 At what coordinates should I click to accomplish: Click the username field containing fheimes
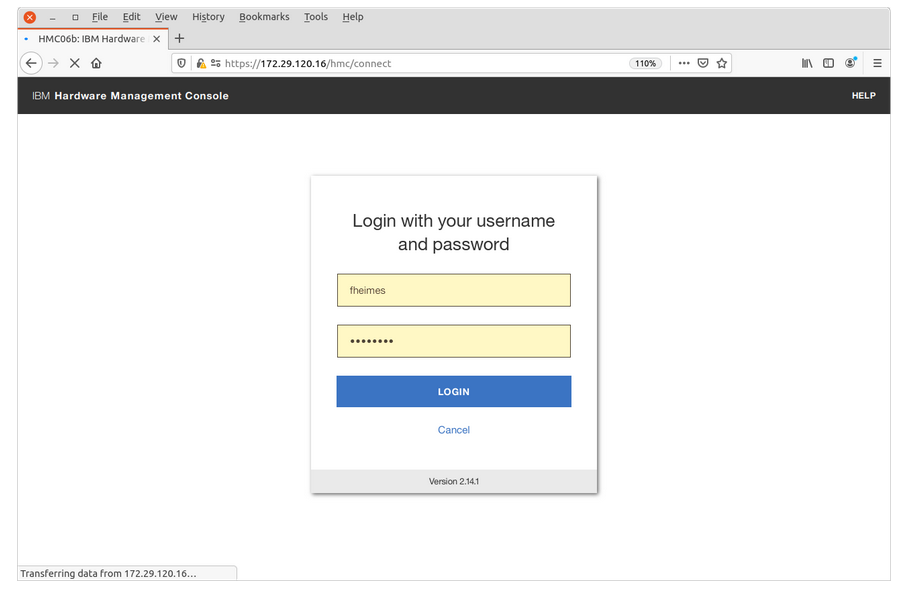453,290
